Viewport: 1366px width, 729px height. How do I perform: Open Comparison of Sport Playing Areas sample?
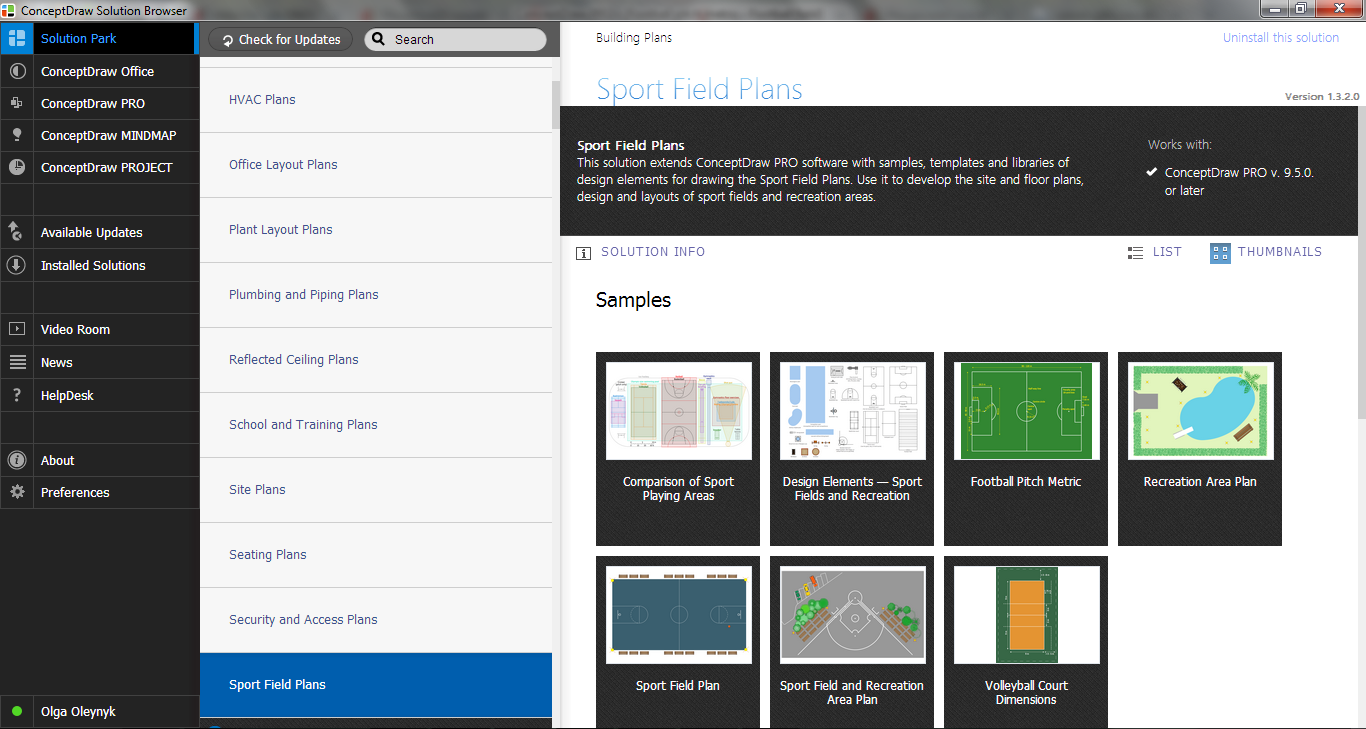point(678,449)
